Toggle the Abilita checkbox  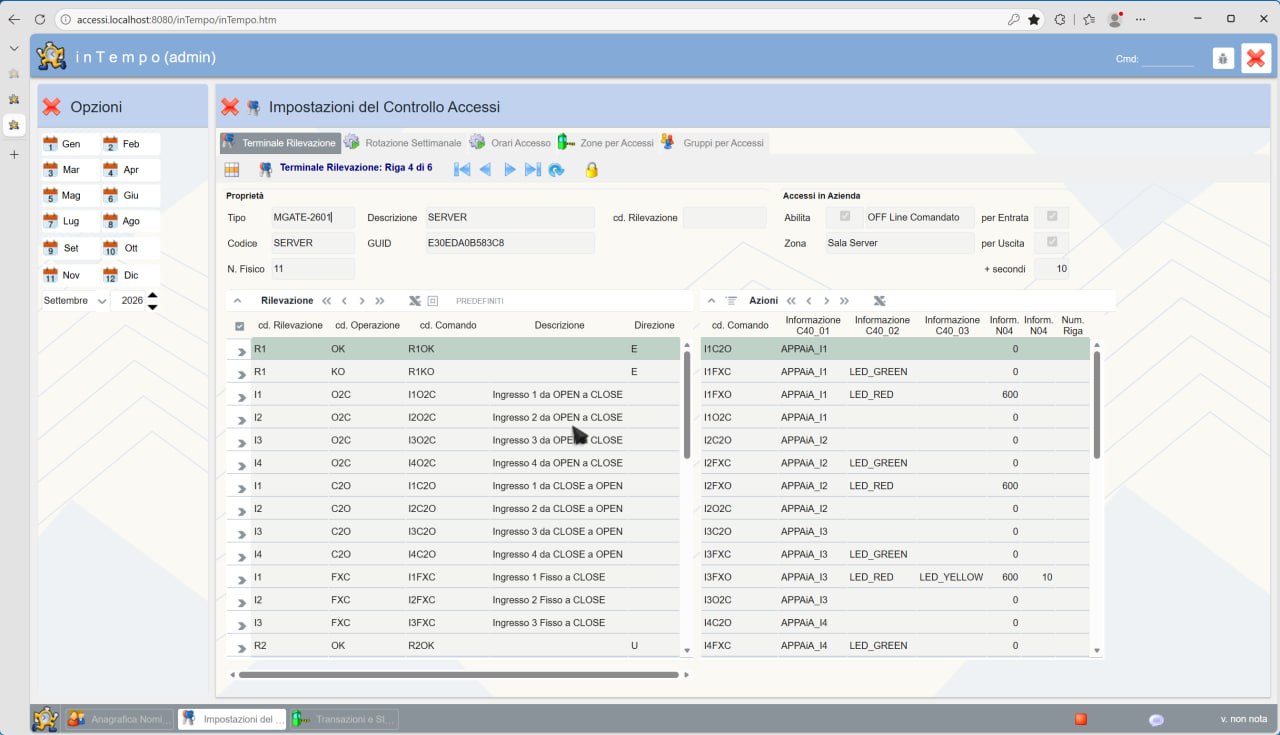845,216
